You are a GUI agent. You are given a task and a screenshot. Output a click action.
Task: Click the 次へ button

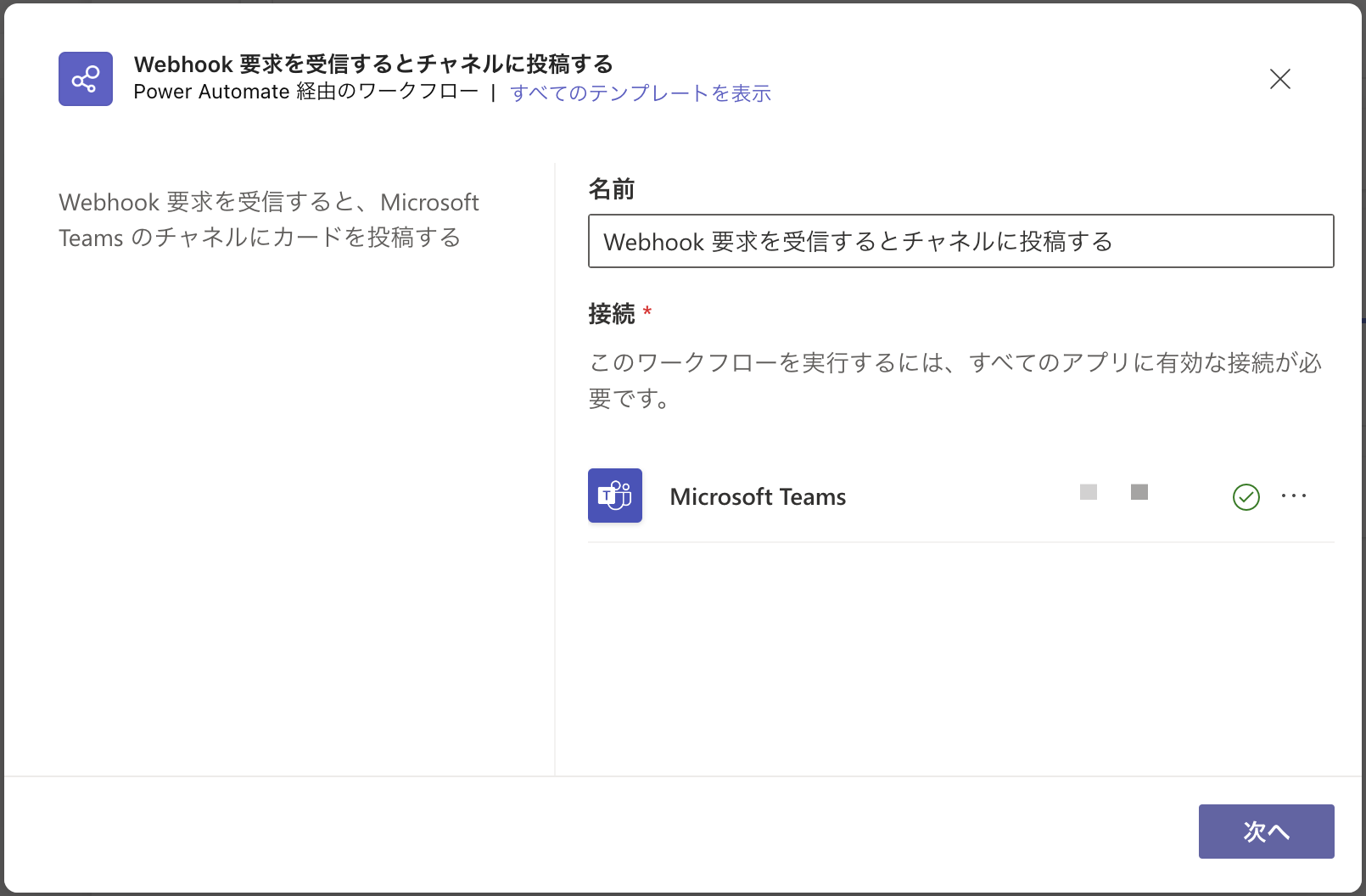tap(1266, 832)
